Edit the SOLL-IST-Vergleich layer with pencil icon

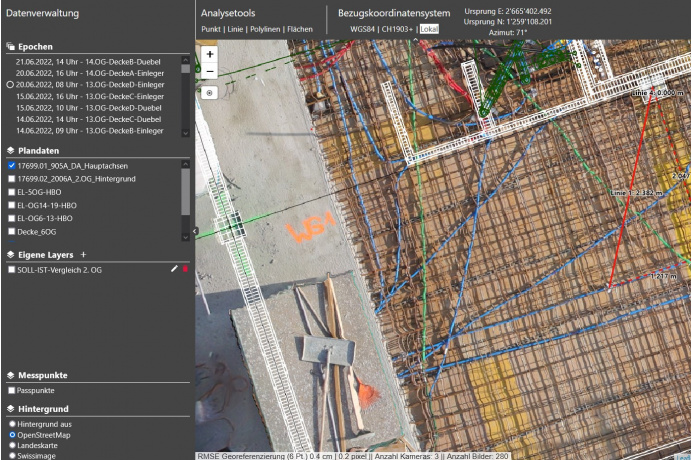coord(174,270)
